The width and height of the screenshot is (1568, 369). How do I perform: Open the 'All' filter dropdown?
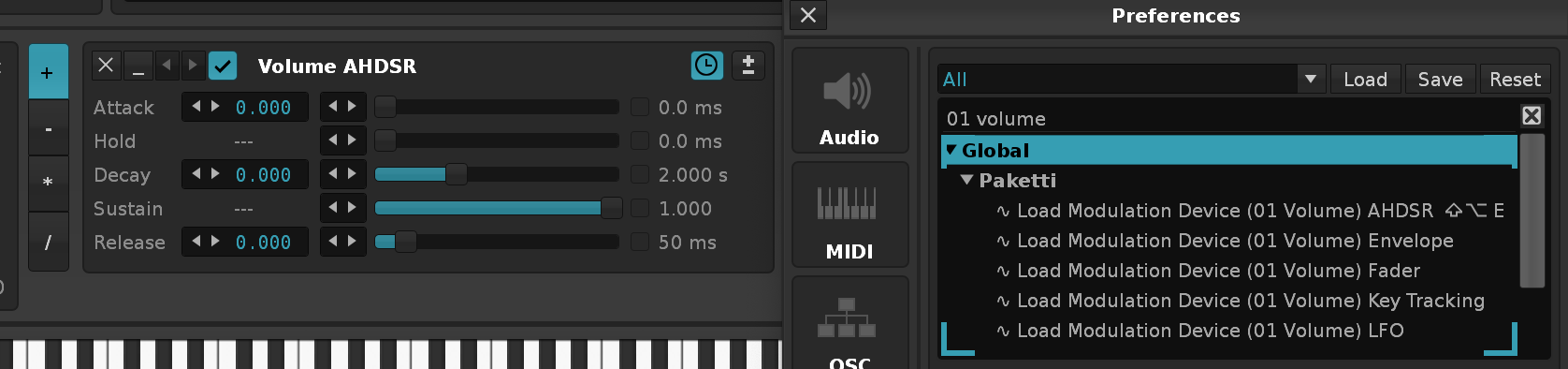coord(1311,80)
